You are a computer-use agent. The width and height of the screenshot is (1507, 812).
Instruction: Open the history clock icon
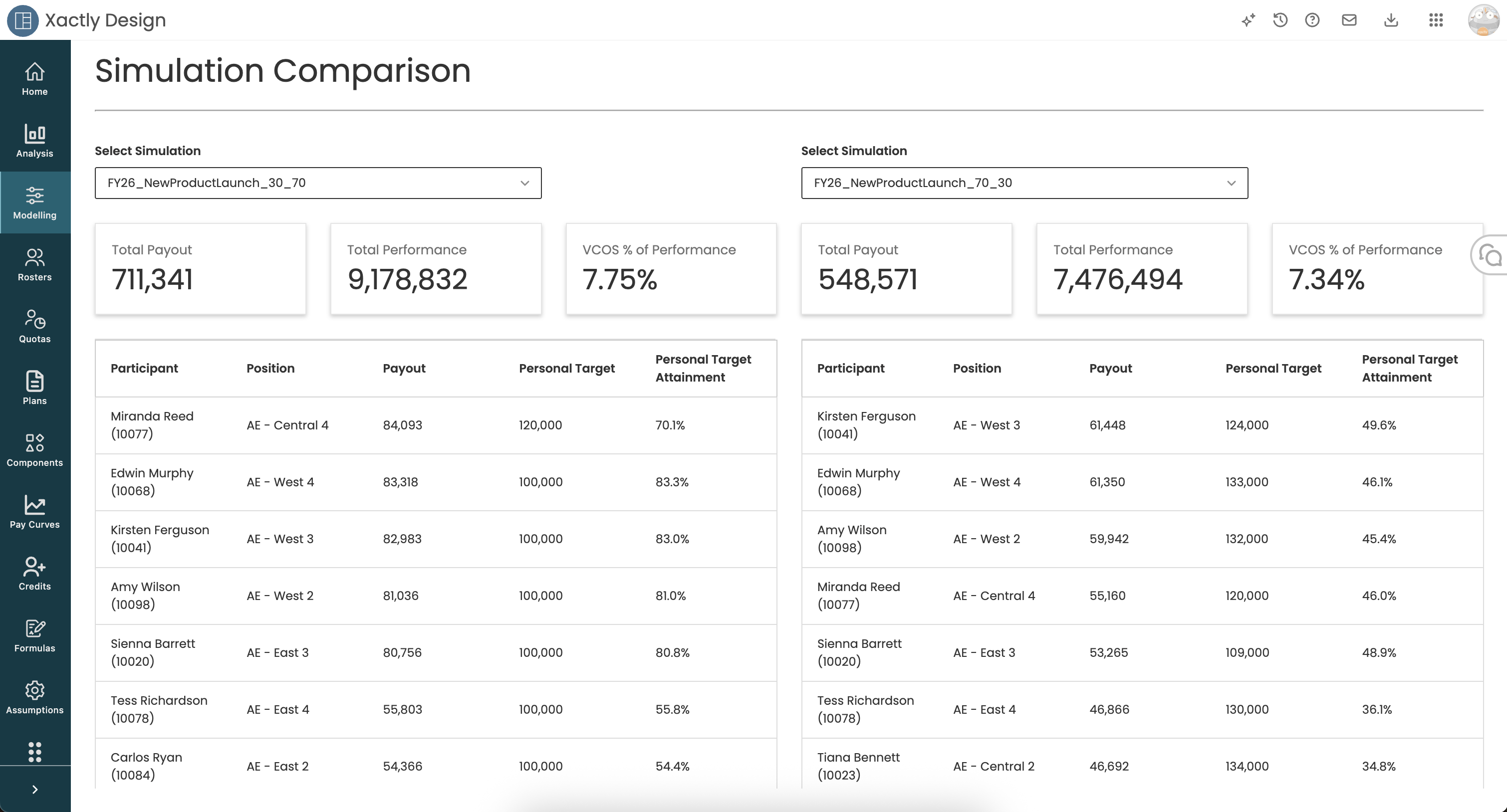(1280, 20)
